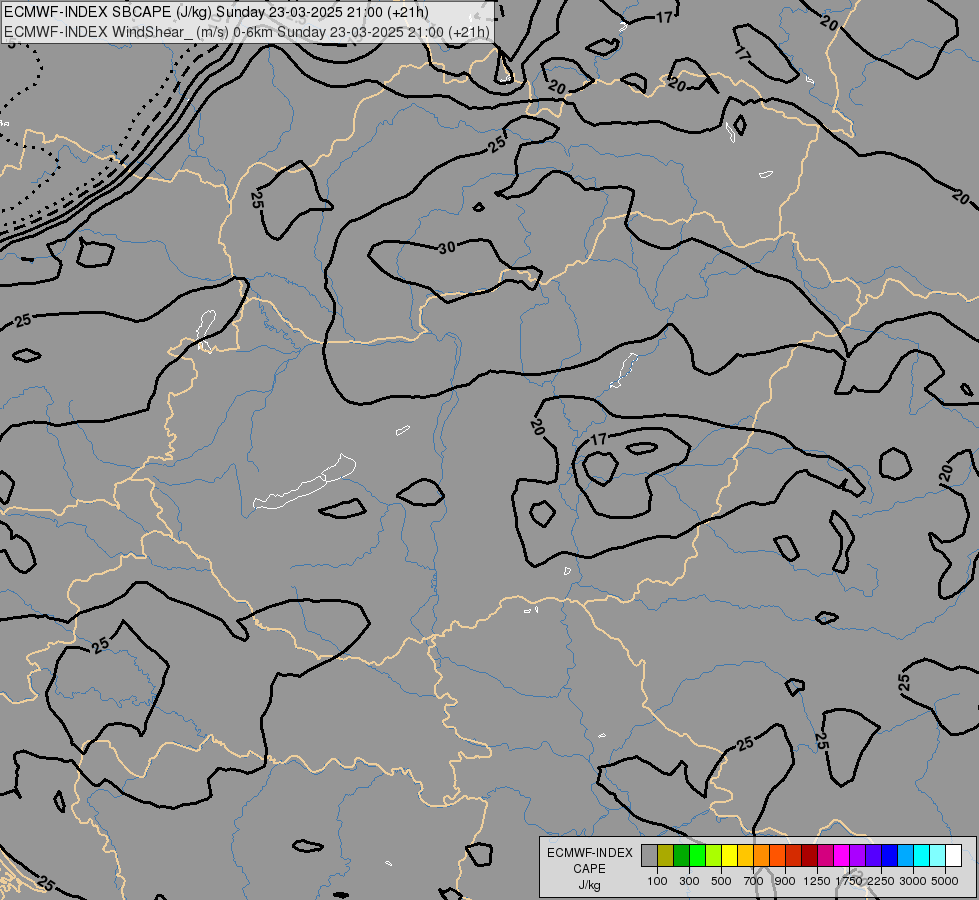
Task: Select the olive swatch in CAPE legend
Action: [x=666, y=855]
